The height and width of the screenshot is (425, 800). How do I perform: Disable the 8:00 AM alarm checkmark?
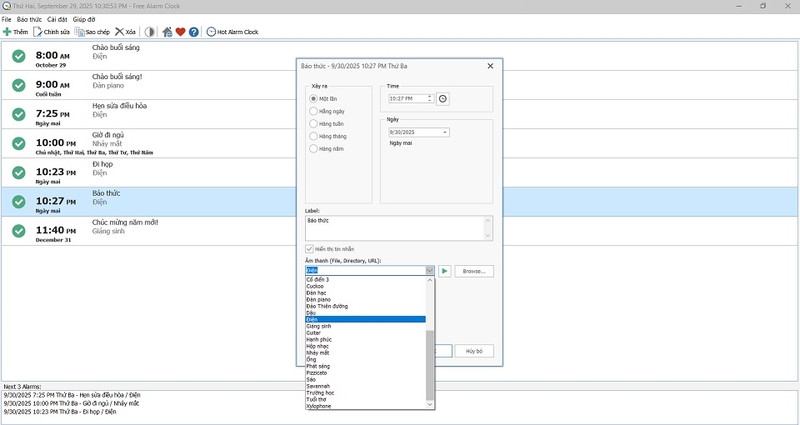click(x=19, y=56)
